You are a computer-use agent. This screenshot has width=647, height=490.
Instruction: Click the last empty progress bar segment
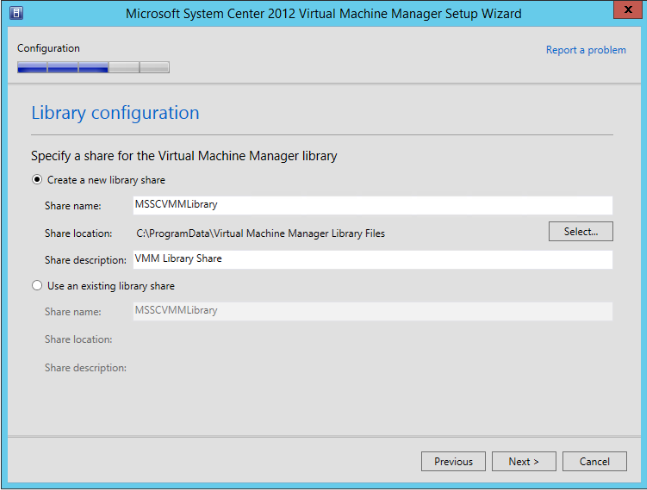point(155,68)
